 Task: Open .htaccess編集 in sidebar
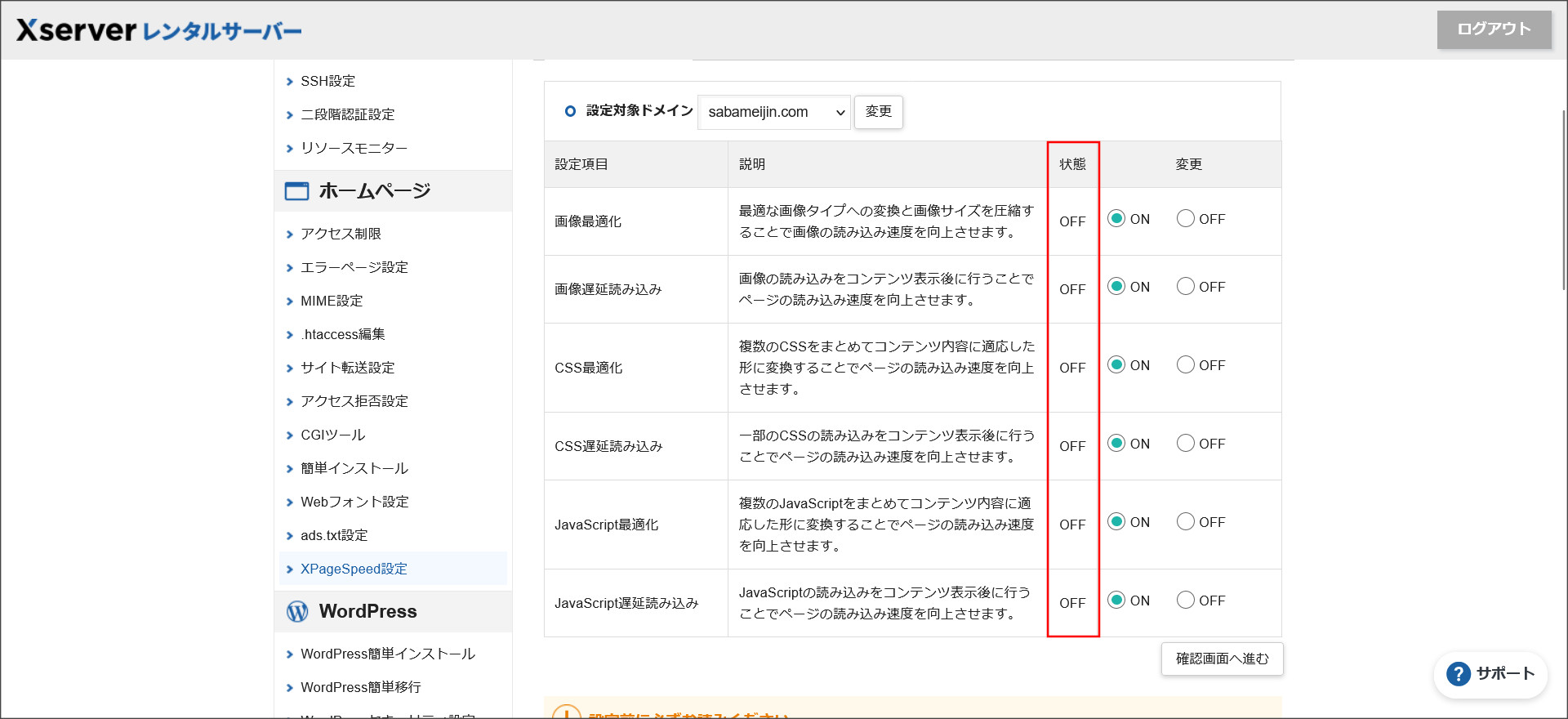tap(342, 334)
